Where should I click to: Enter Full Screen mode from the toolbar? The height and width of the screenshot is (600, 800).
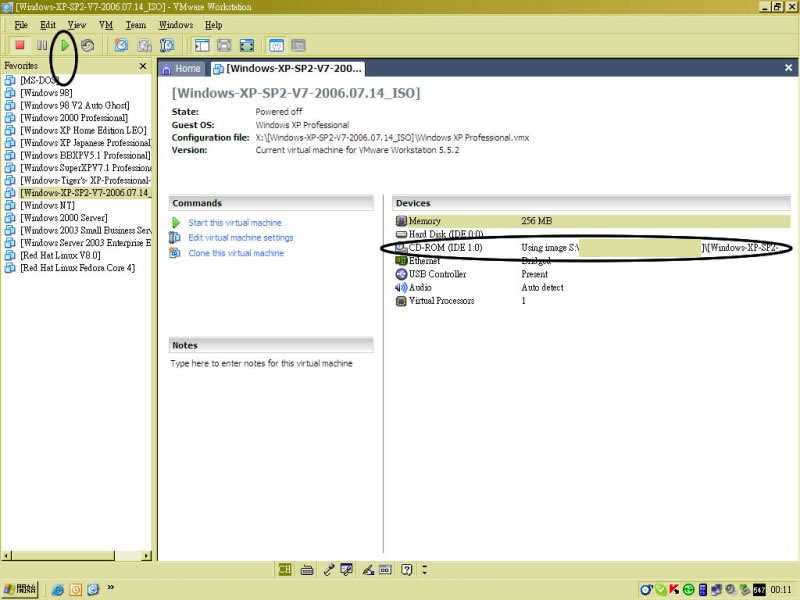coord(247,45)
